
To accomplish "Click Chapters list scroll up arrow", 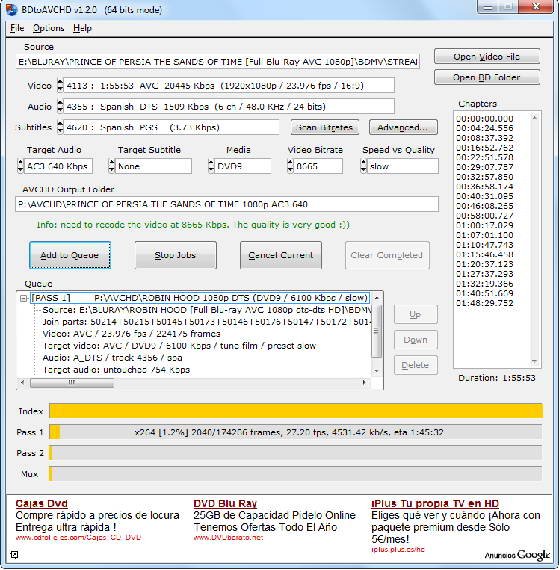I will point(535,118).
